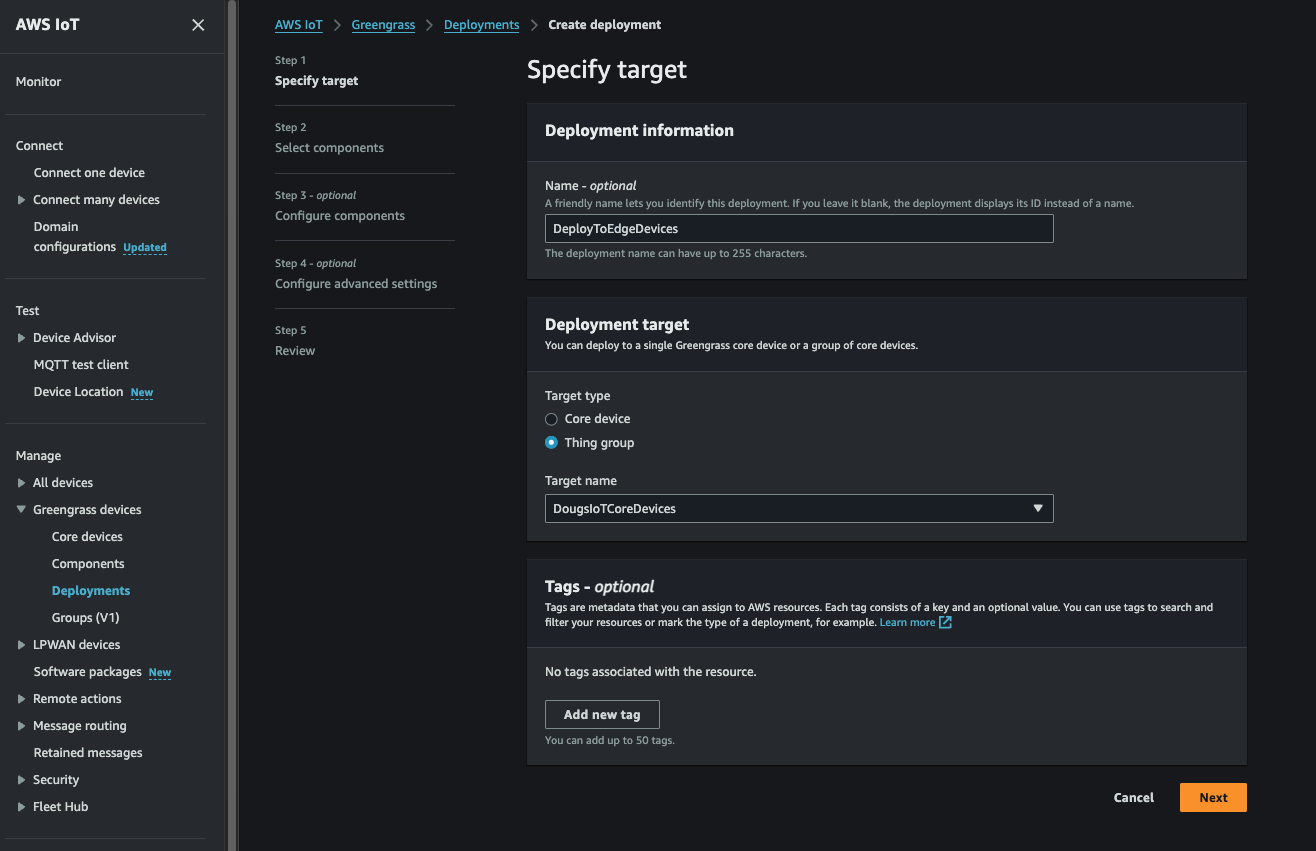This screenshot has height=851, width=1316.
Task: Close the AWS IoT navigation panel
Action: (198, 25)
